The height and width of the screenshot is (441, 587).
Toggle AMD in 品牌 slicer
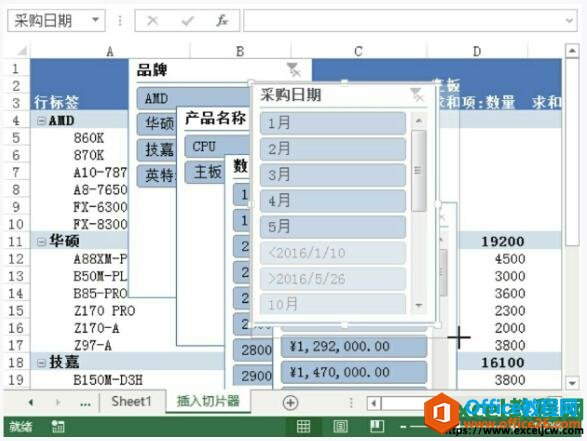[194, 99]
